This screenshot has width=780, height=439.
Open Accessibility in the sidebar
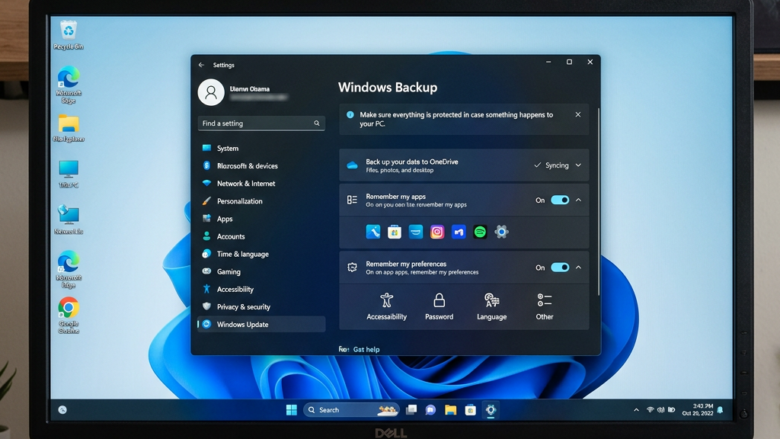[262, 289]
